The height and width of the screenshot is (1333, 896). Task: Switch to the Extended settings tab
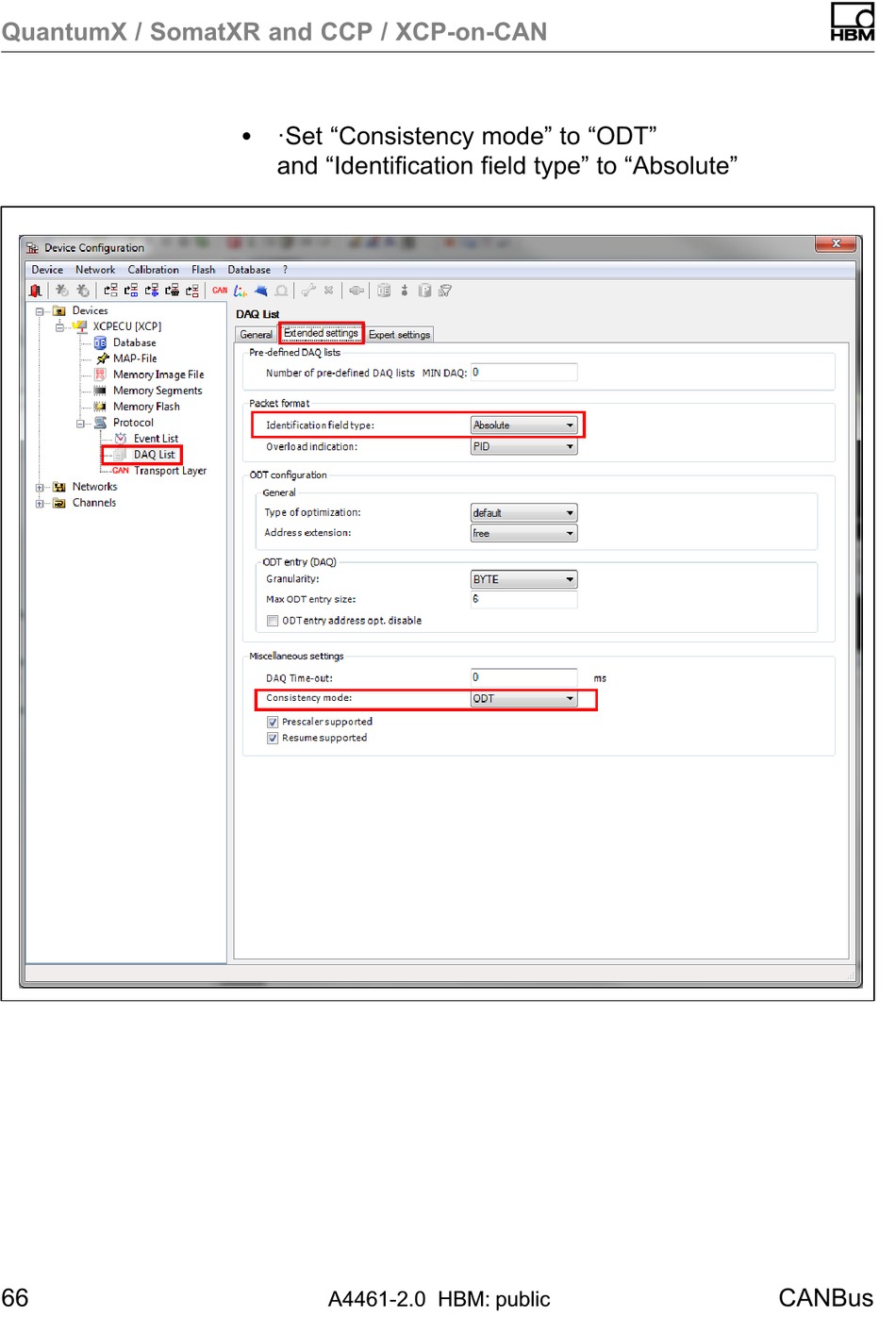pos(321,333)
